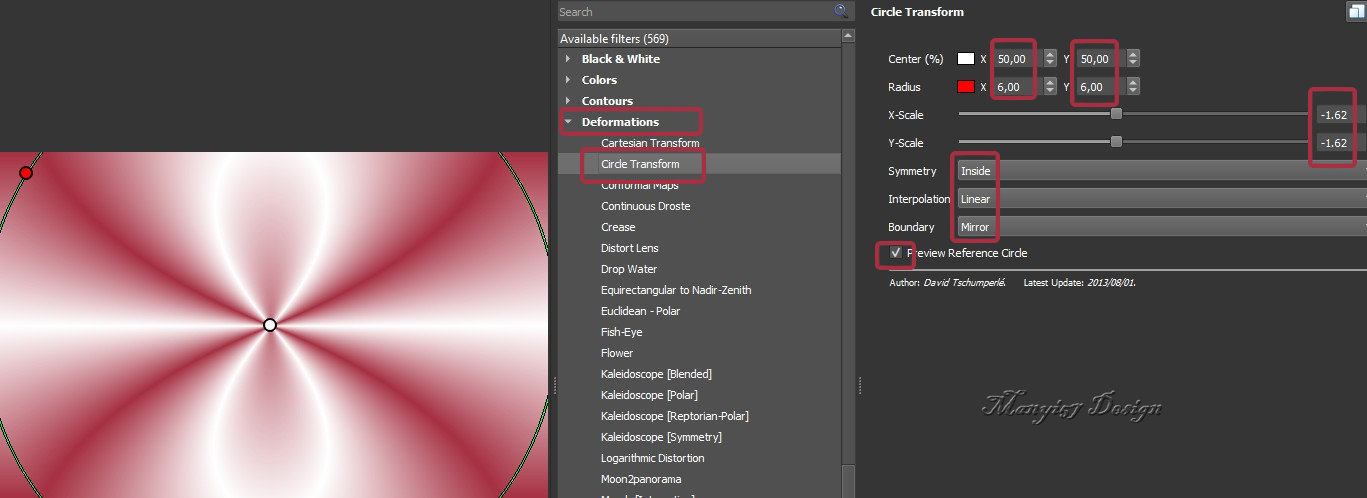Image resolution: width=1367 pixels, height=498 pixels.
Task: Open the Symmetry dropdown set to Inside
Action: (1161, 171)
